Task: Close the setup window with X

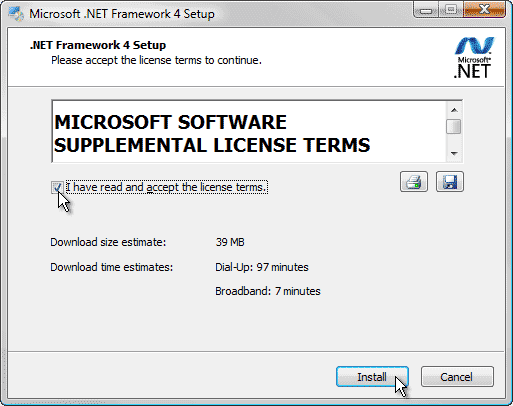Action: 484,10
